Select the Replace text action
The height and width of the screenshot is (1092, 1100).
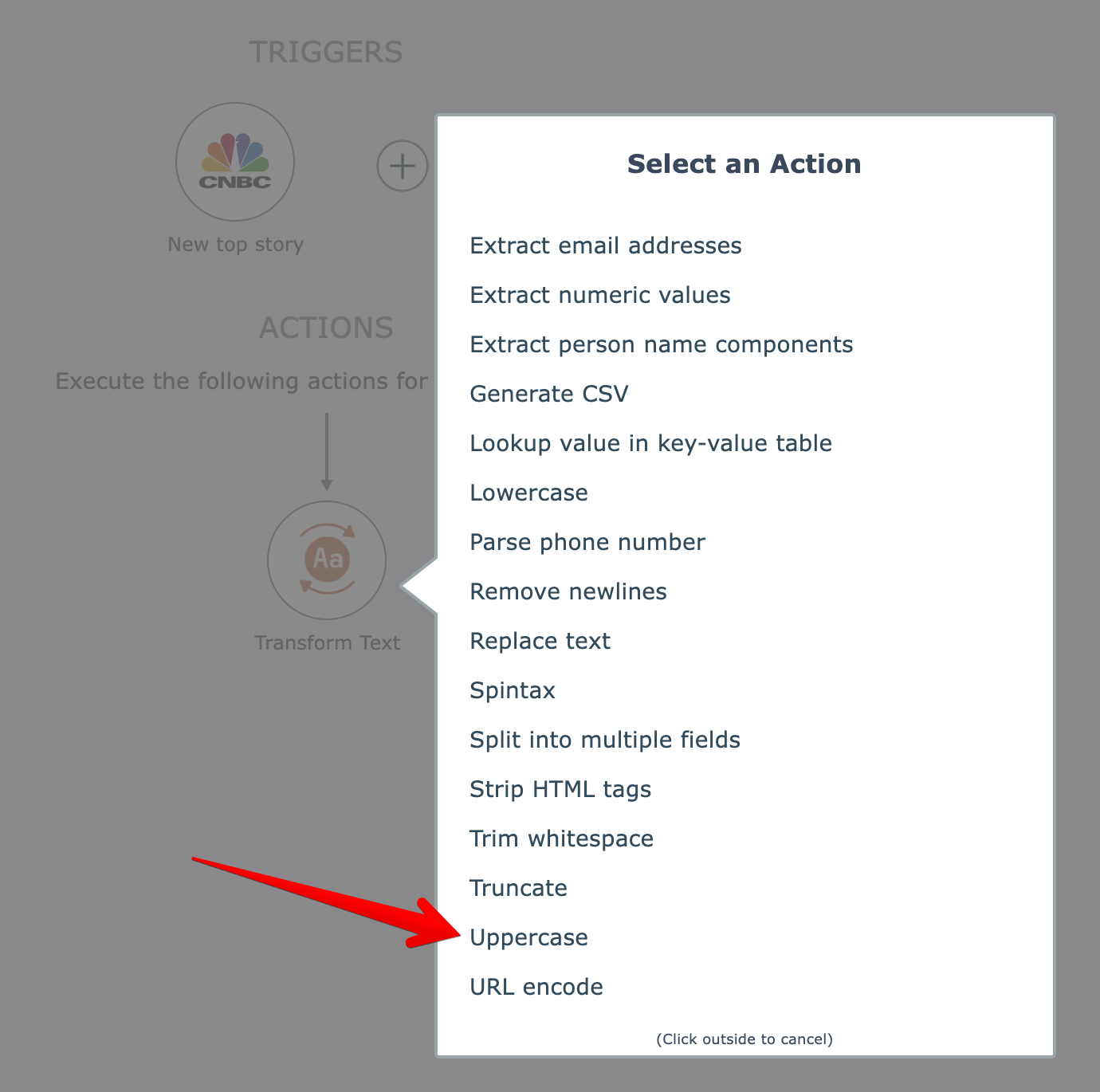[540, 641]
